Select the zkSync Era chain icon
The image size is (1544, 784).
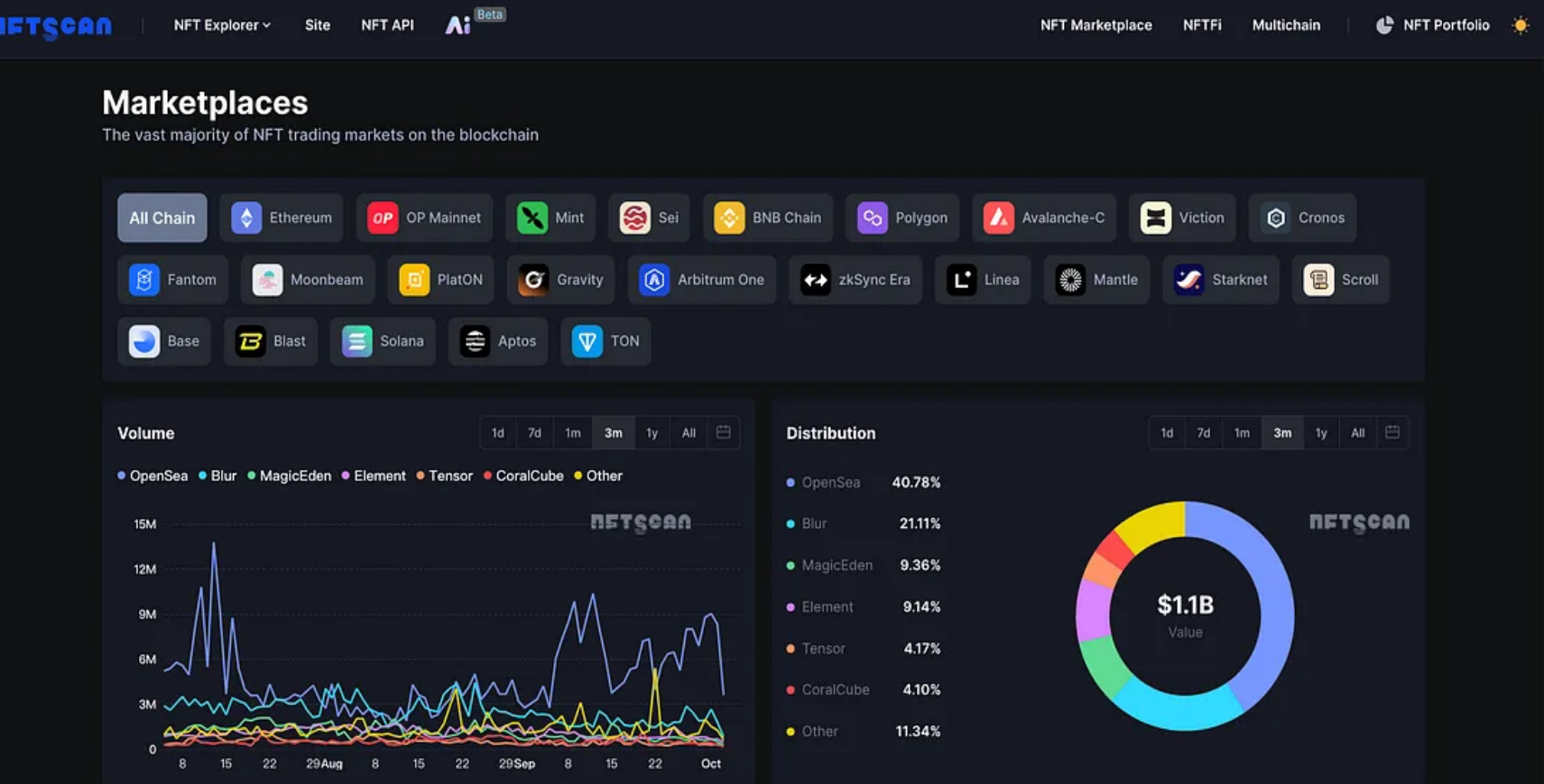(x=816, y=280)
